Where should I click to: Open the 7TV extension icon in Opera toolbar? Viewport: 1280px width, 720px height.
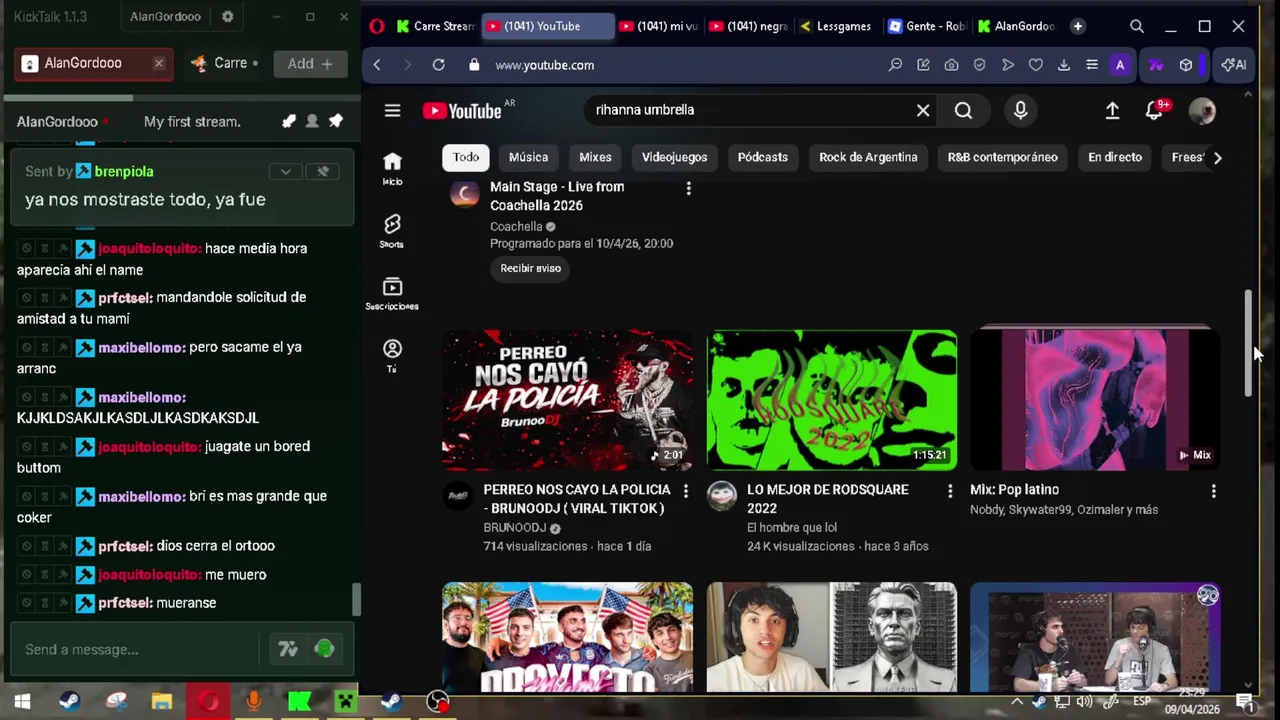(1156, 65)
